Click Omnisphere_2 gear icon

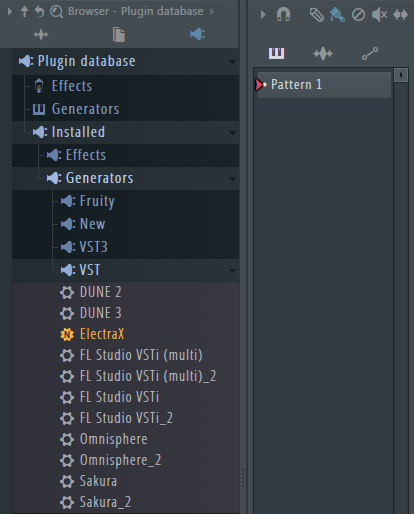tap(67, 461)
